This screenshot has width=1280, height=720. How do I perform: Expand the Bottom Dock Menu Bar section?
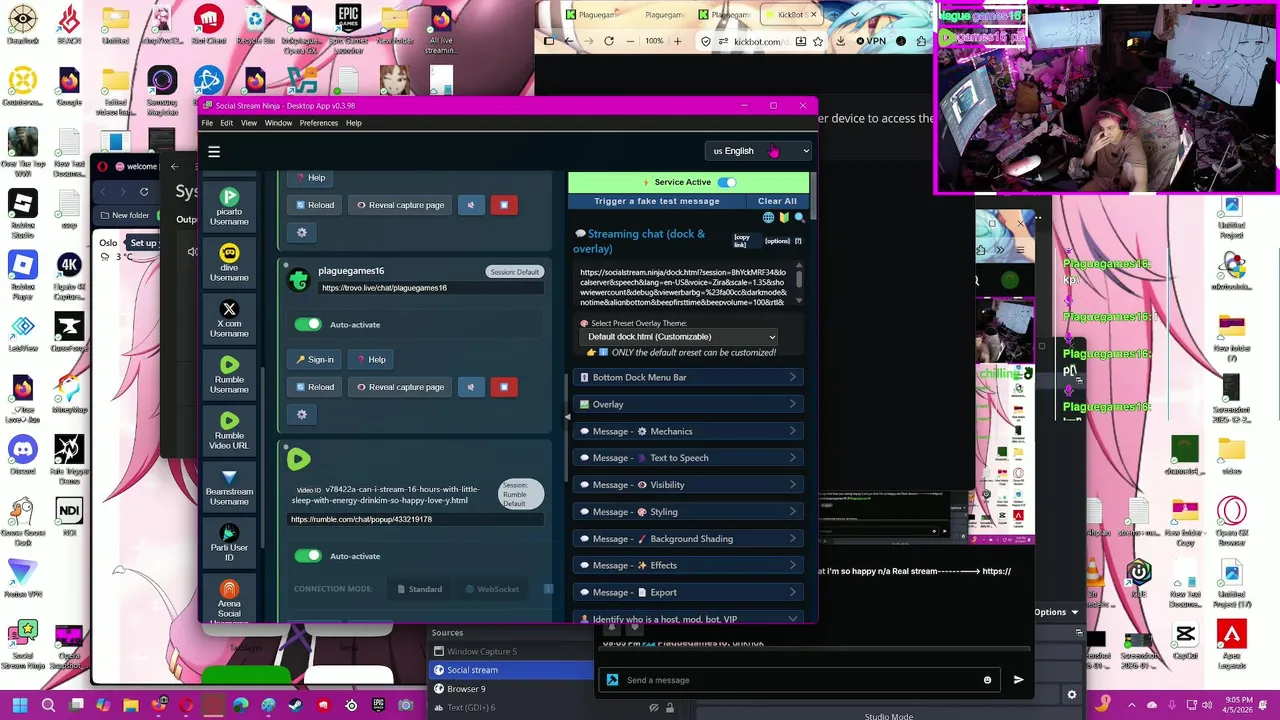tap(688, 377)
